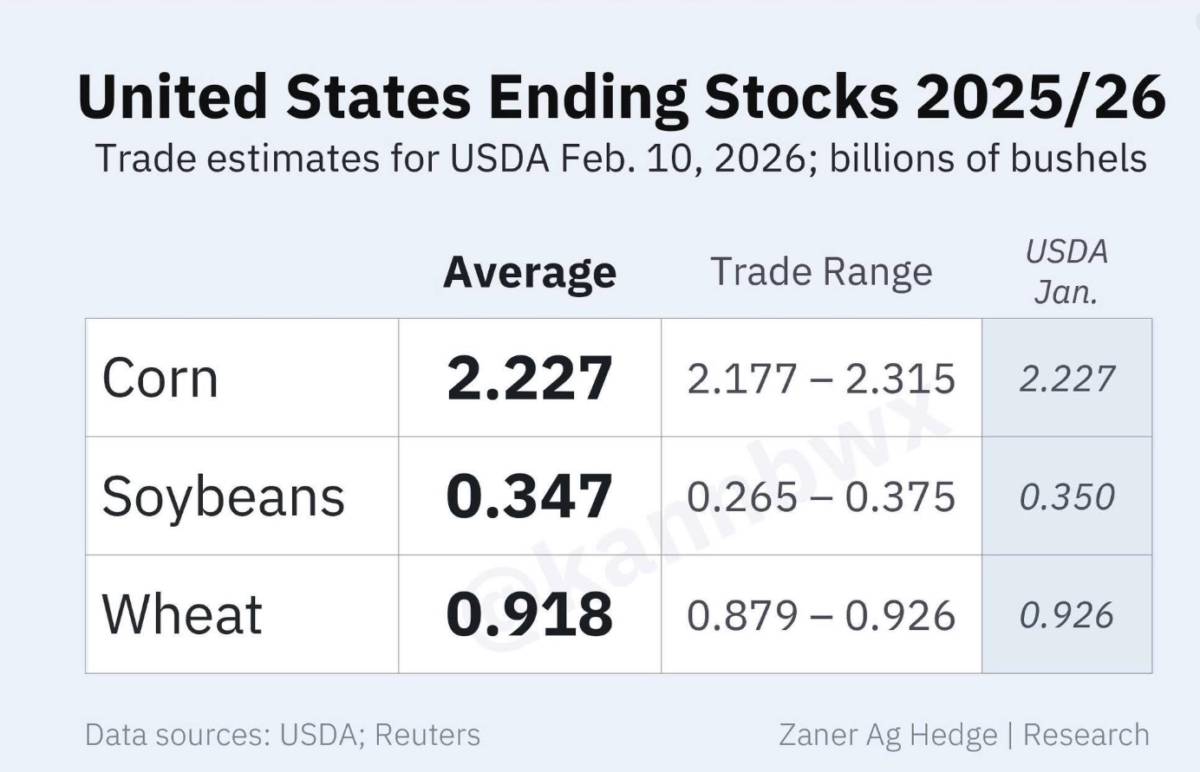Select the Wheat row label
Screen dimensions: 1200x772
182,614
